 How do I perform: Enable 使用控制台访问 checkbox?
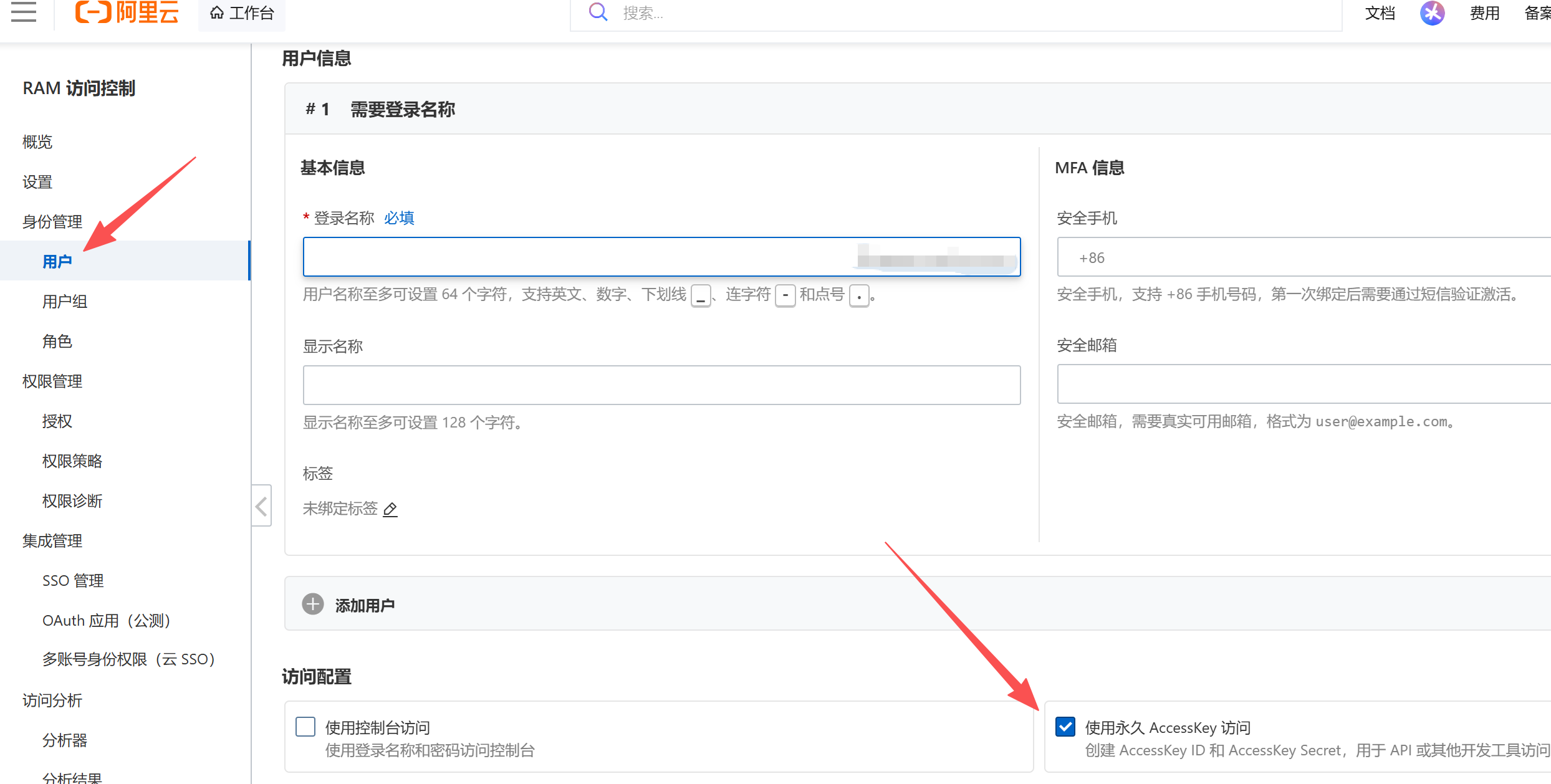click(305, 727)
